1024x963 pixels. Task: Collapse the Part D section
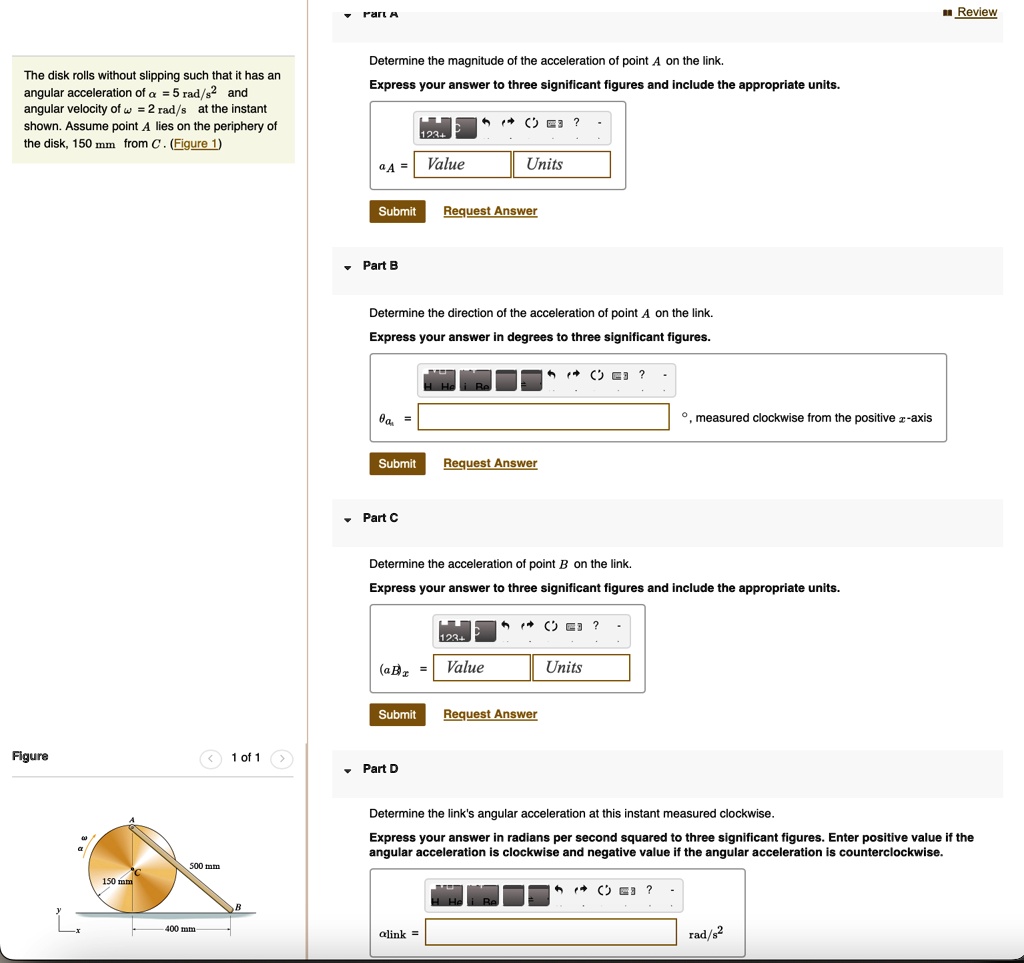(347, 770)
